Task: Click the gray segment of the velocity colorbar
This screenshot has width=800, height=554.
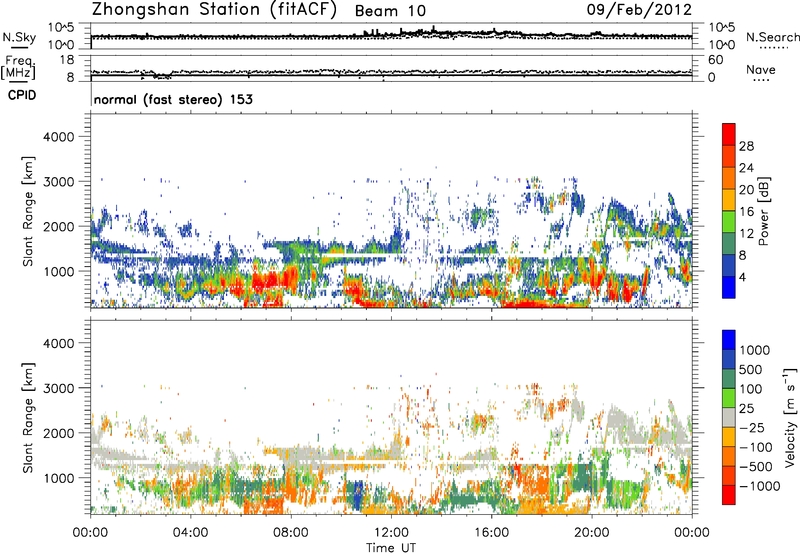Action: 729,417
